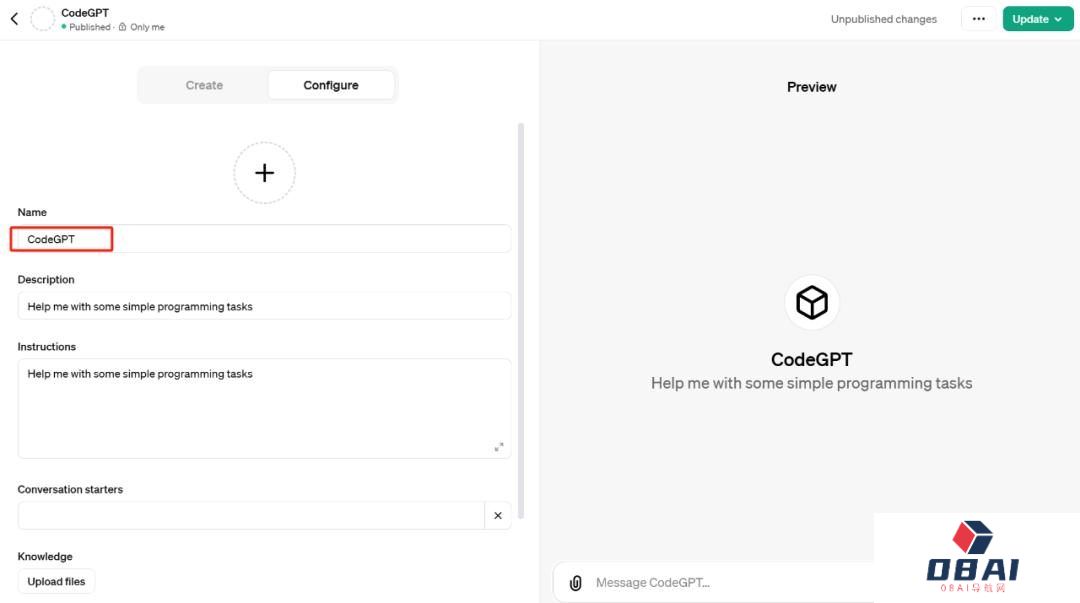Click inside the Instructions text area
The image size is (1080, 603).
tap(264, 409)
